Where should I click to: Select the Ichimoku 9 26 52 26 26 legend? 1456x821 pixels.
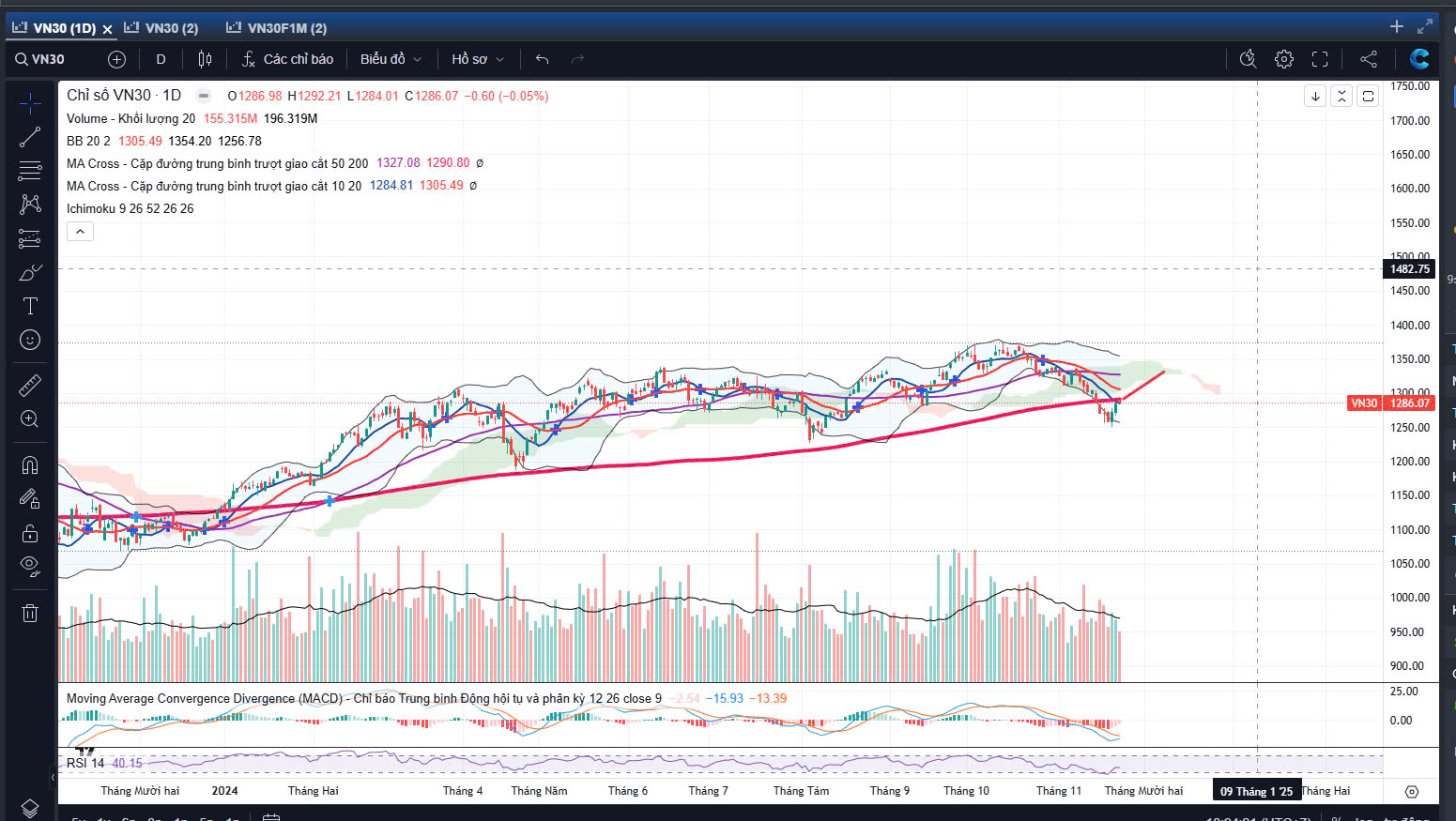[130, 208]
